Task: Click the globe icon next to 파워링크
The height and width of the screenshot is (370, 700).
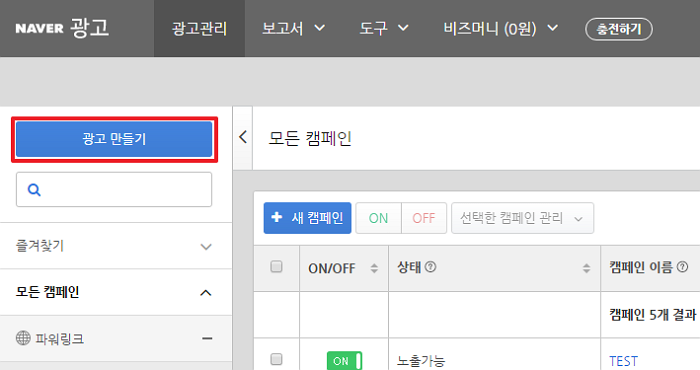Action: pyautogui.click(x=23, y=338)
